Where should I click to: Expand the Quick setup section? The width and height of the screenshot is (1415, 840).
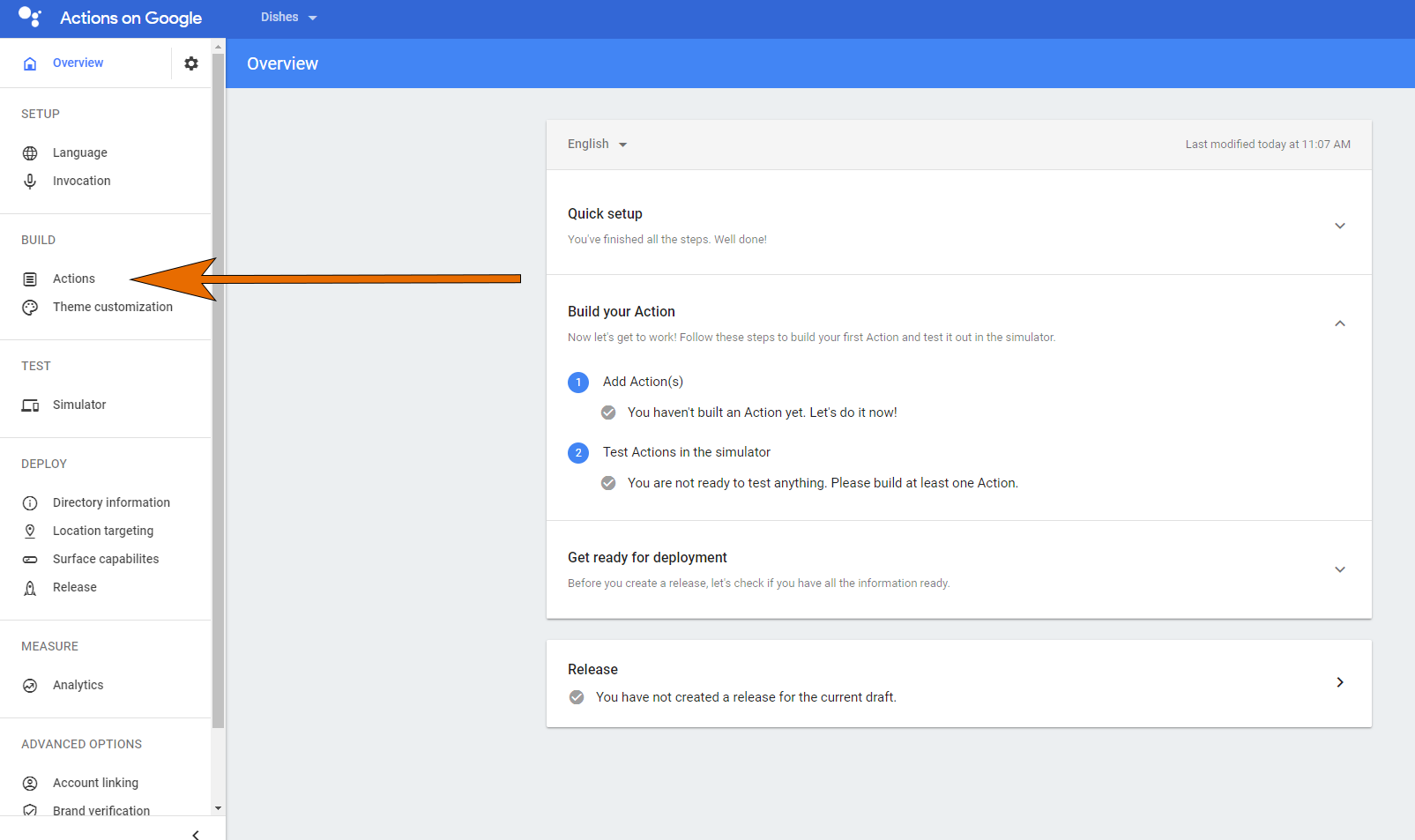click(x=1339, y=226)
